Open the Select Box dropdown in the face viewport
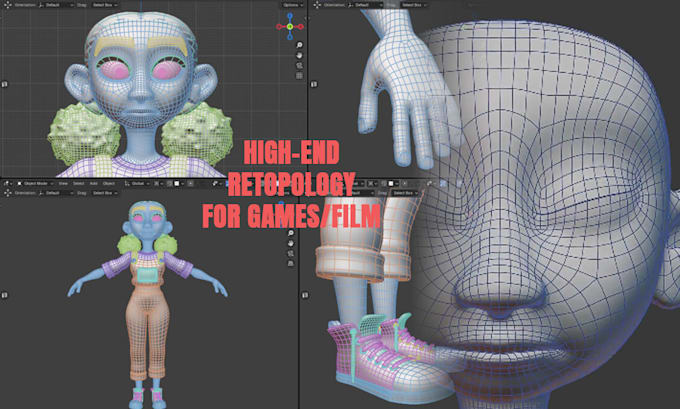 click(105, 5)
